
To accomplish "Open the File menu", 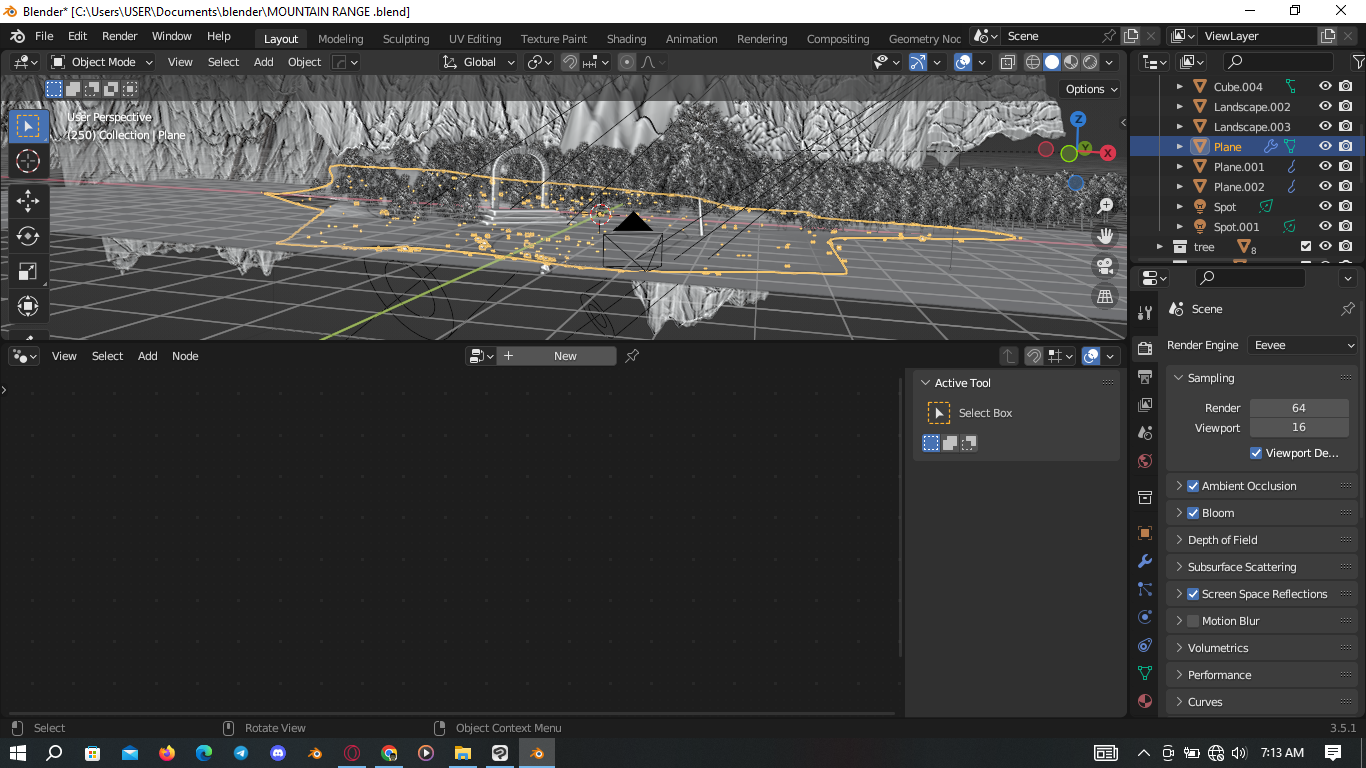I will tap(44, 36).
